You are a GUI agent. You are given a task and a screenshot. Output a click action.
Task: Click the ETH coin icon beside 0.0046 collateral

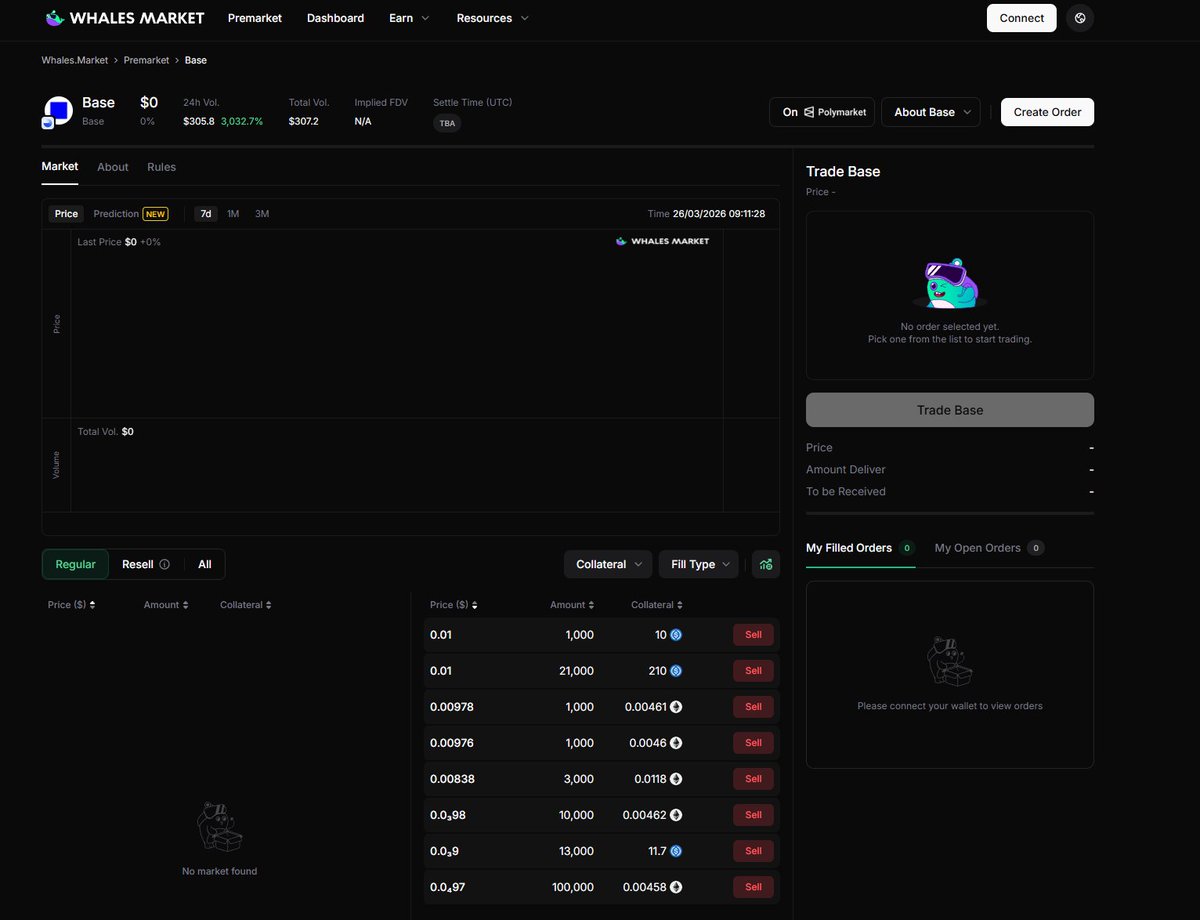[x=676, y=743]
